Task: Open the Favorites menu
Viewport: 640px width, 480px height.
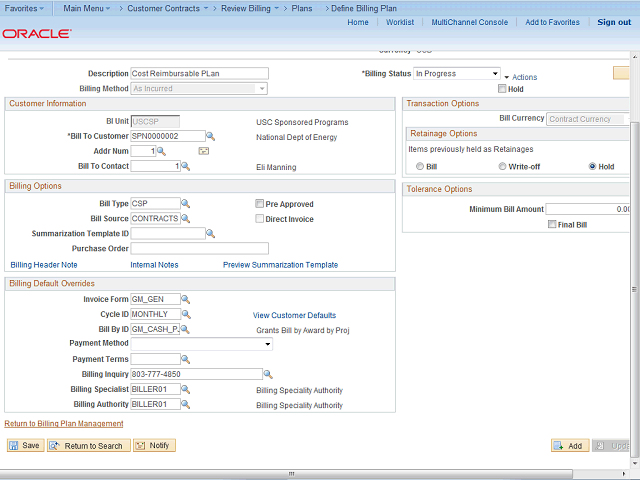Action: tap(25, 8)
